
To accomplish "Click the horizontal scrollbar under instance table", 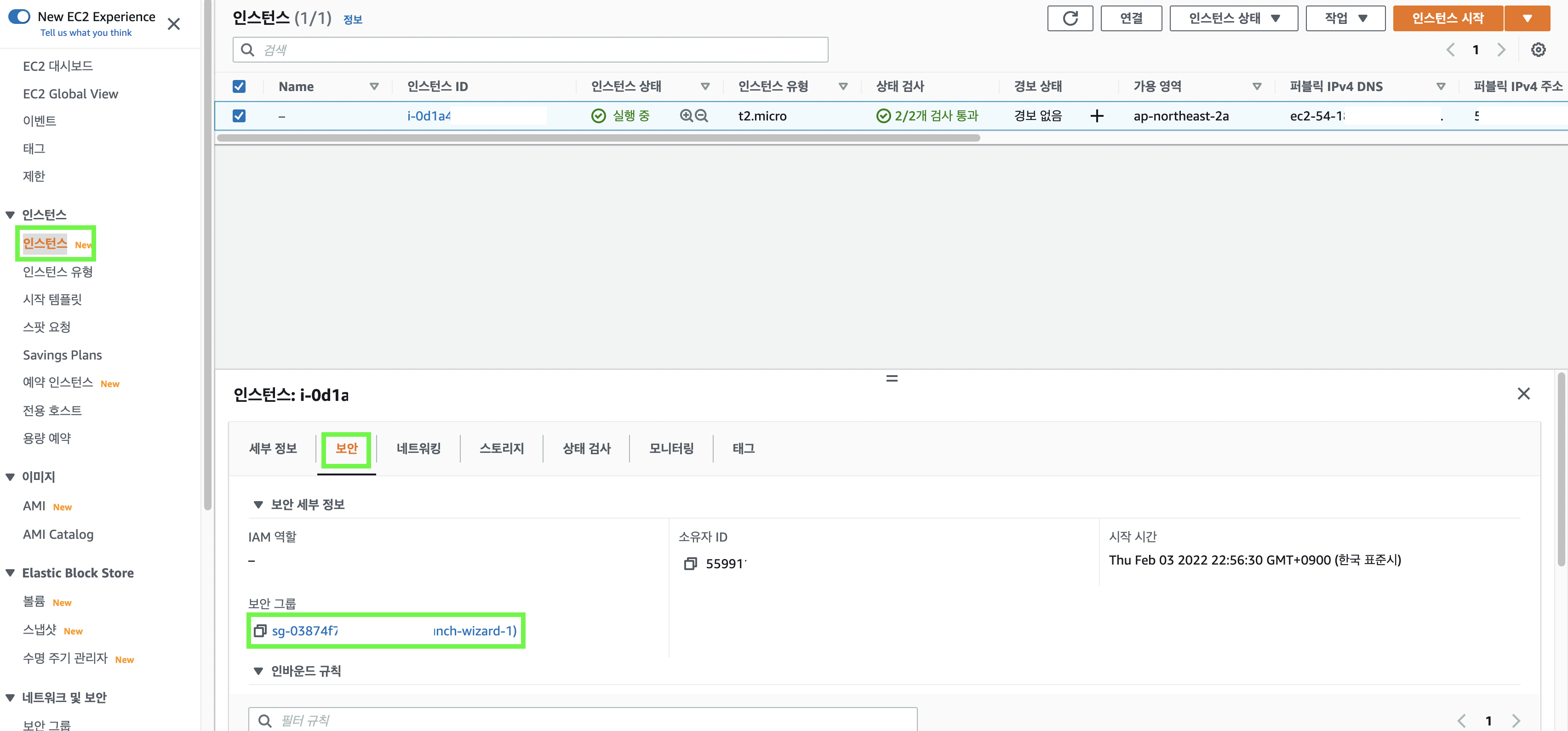I will (x=598, y=138).
